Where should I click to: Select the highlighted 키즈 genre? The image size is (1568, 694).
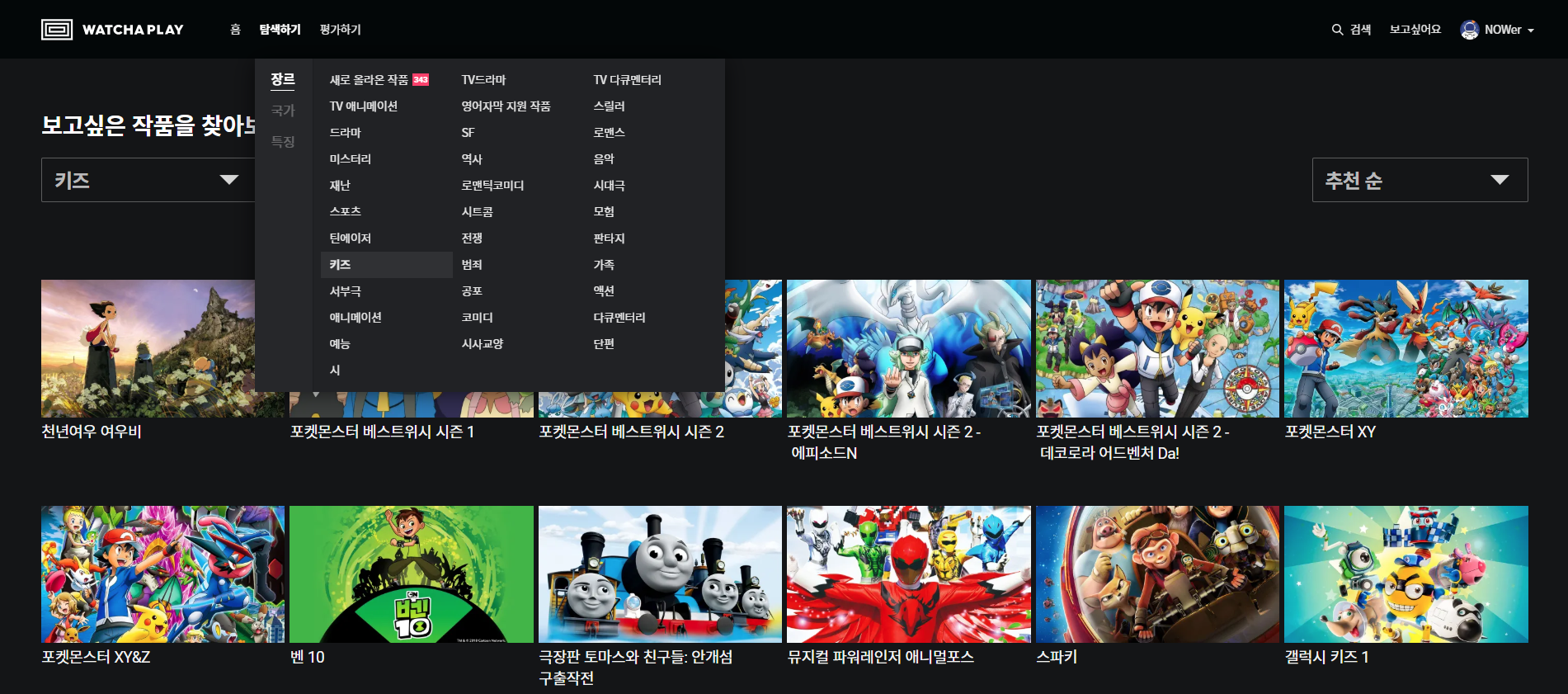(x=386, y=265)
